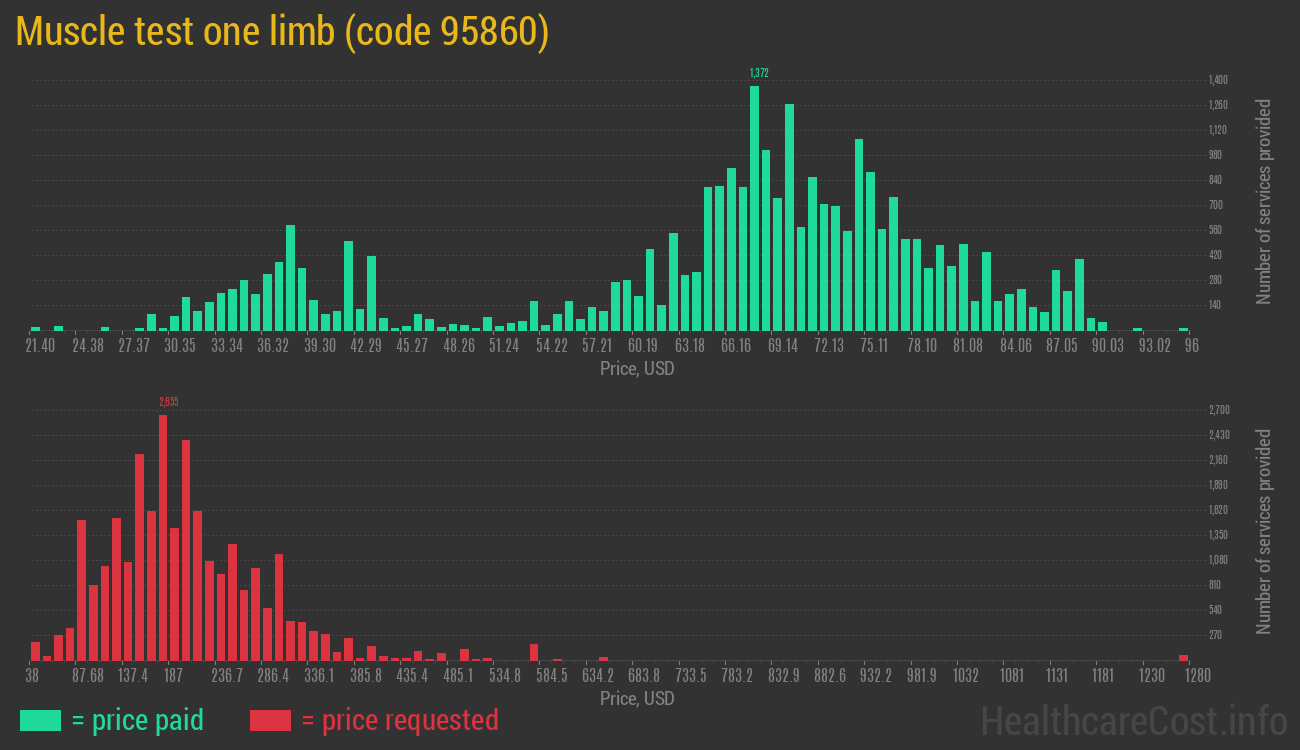The height and width of the screenshot is (750, 1300).
Task: Click the 840 y-axis label
Action: 1216,180
